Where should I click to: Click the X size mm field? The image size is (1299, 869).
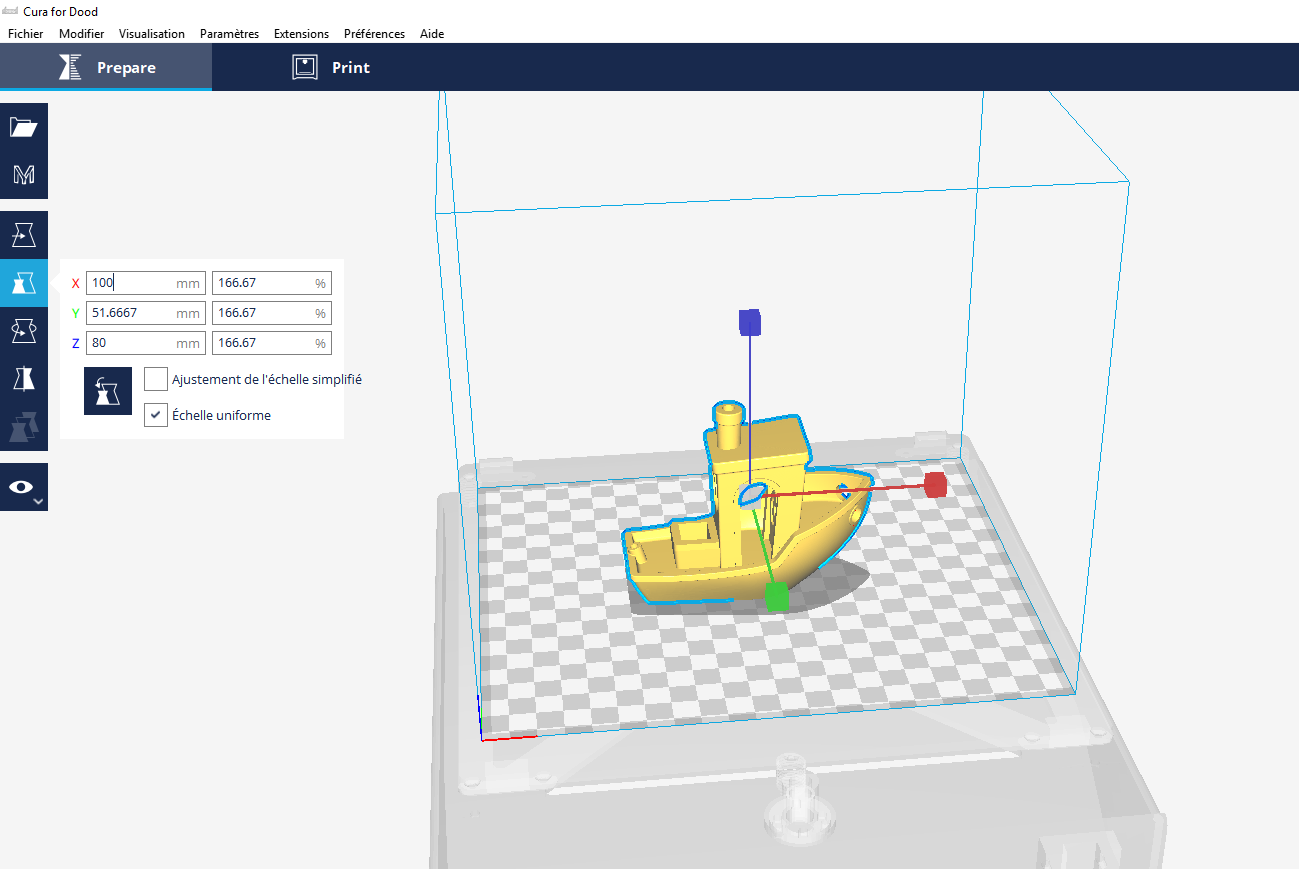tap(146, 283)
